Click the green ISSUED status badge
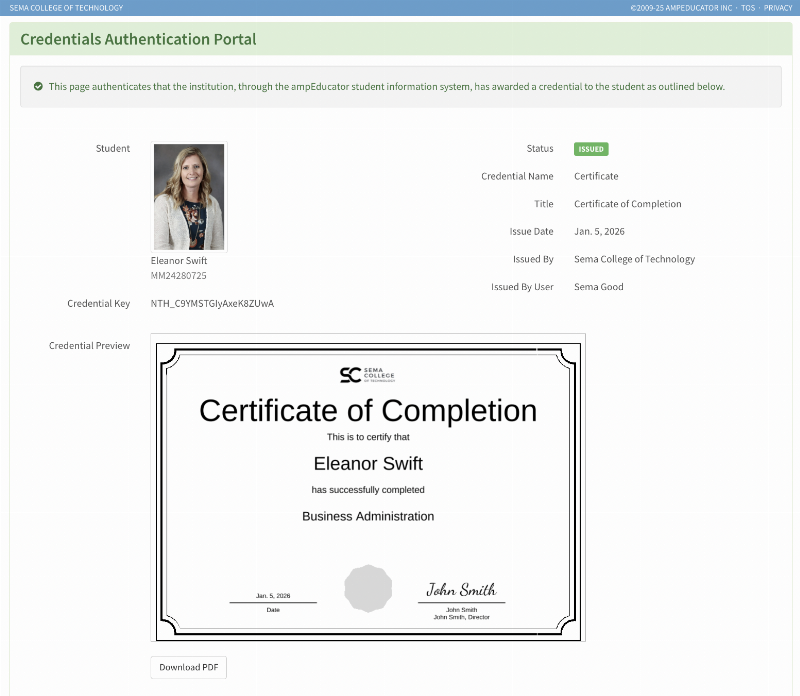The image size is (800, 696). (591, 149)
